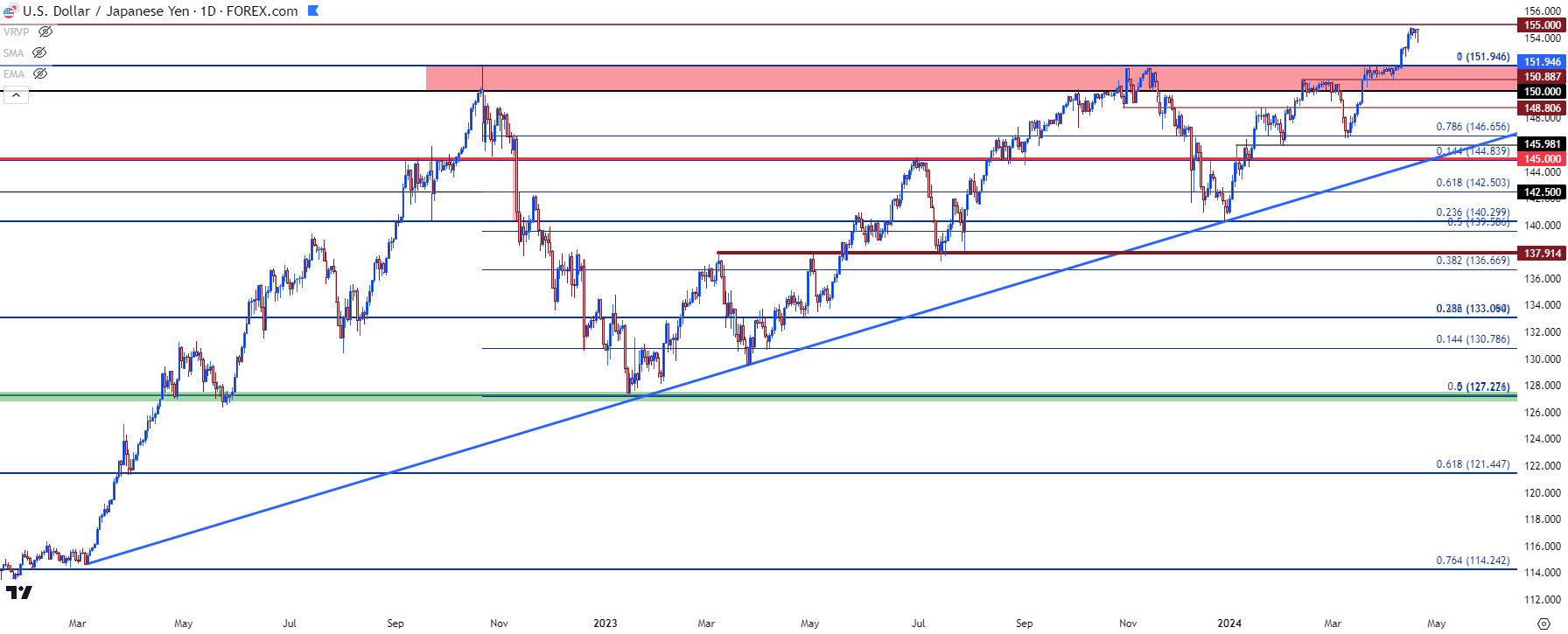Image resolution: width=1568 pixels, height=634 pixels.
Task: Click Fibonacci label 0.382 (136.669)
Action: click(1473, 261)
